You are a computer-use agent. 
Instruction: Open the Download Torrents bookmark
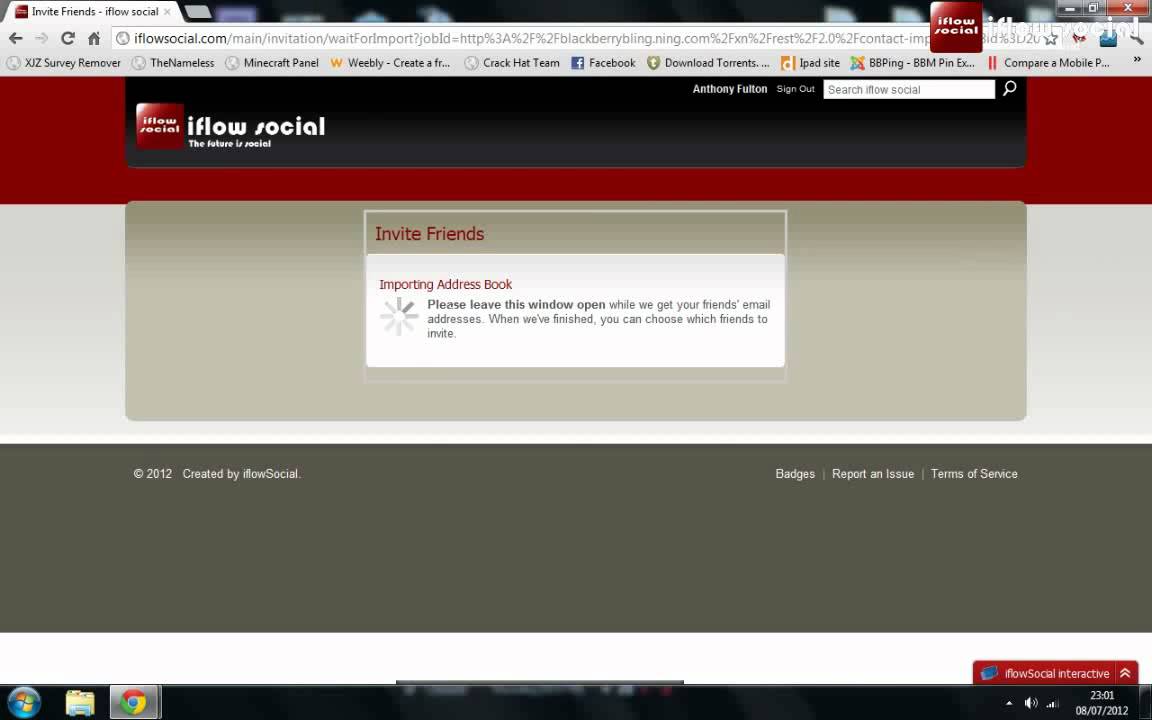(708, 63)
